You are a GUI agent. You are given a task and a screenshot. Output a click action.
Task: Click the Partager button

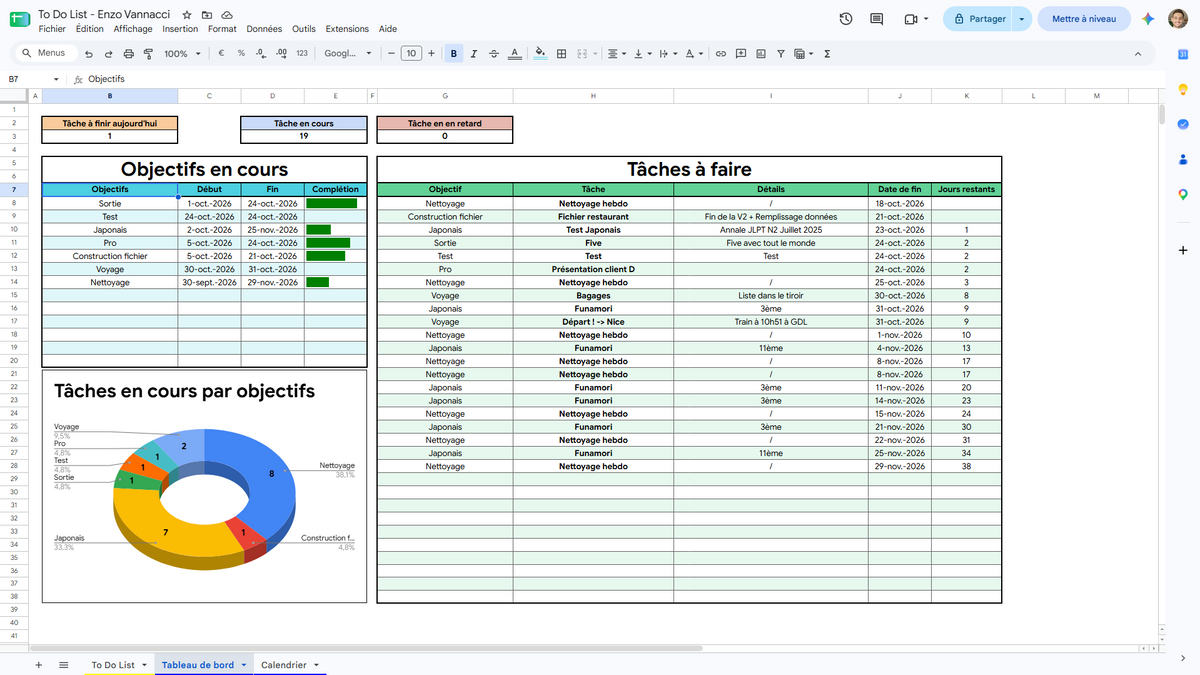click(978, 19)
